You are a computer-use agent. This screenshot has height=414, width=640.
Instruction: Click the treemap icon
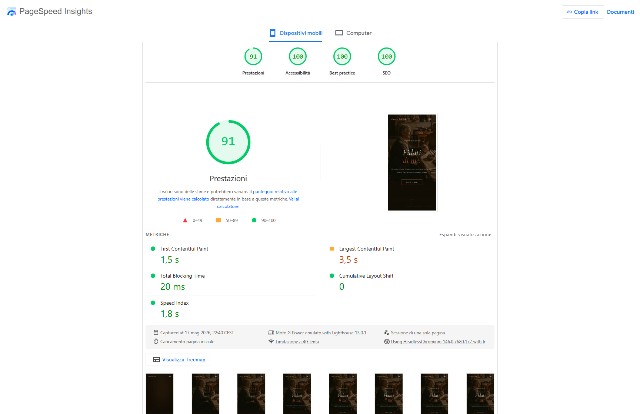tap(156, 360)
